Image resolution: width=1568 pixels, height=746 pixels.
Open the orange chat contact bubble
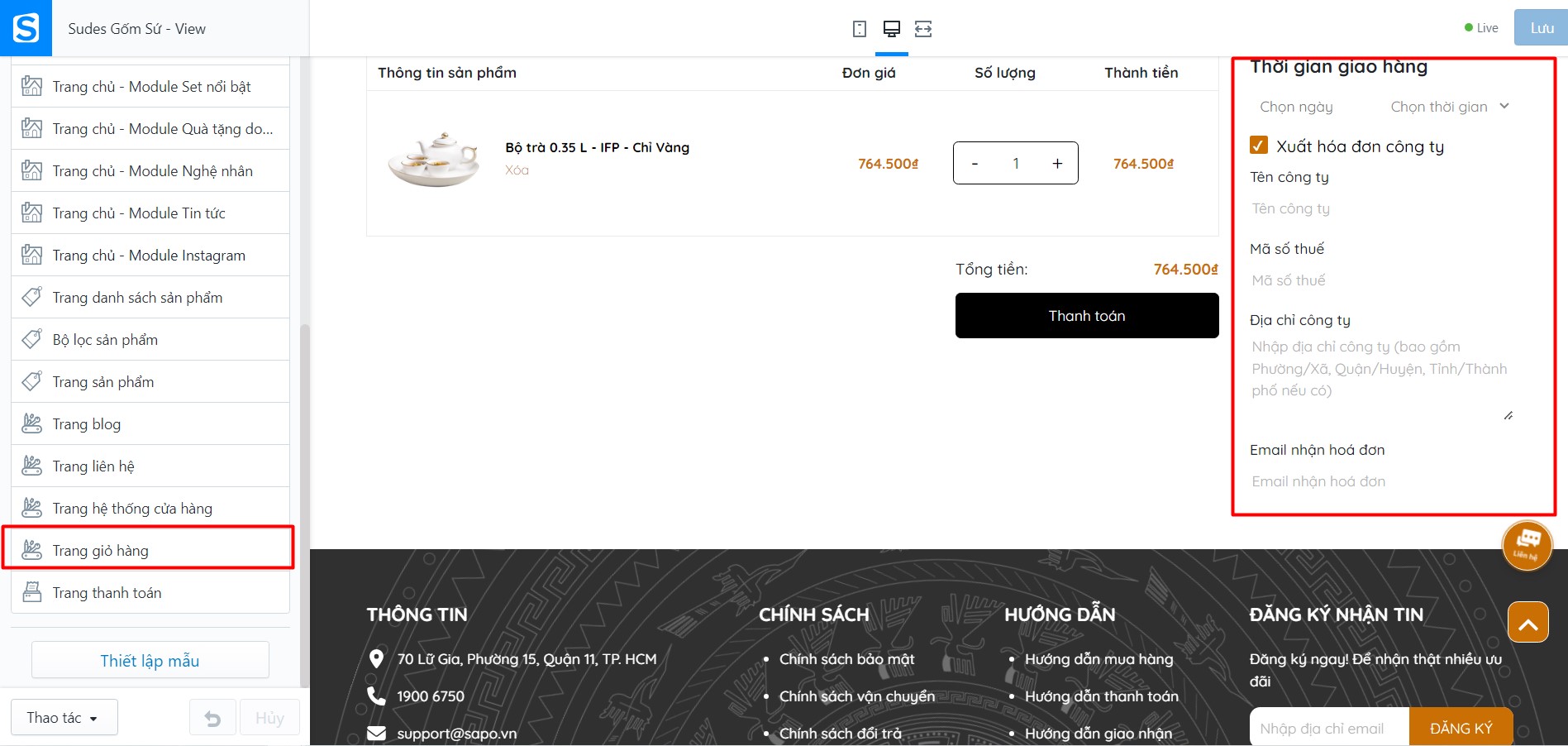pos(1527,545)
